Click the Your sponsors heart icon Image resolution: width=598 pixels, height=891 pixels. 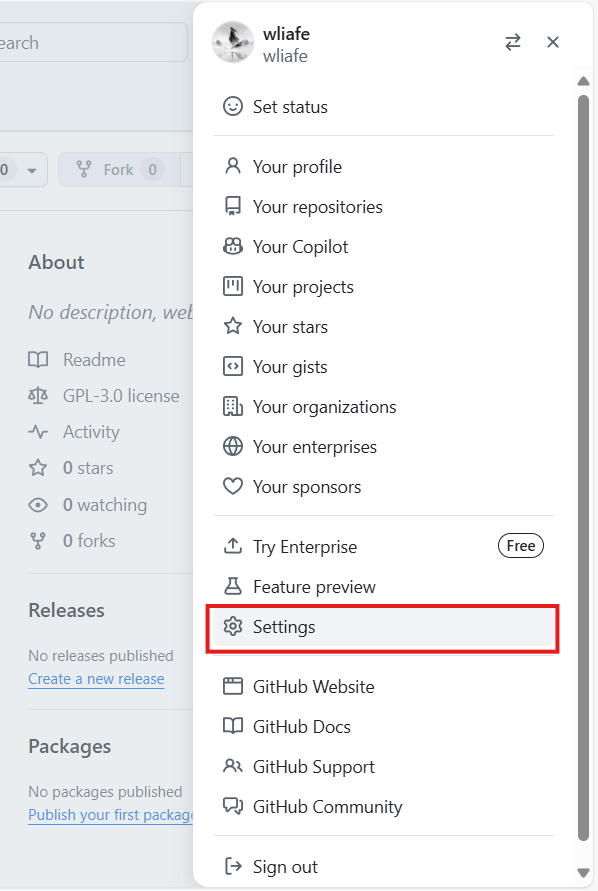point(232,486)
